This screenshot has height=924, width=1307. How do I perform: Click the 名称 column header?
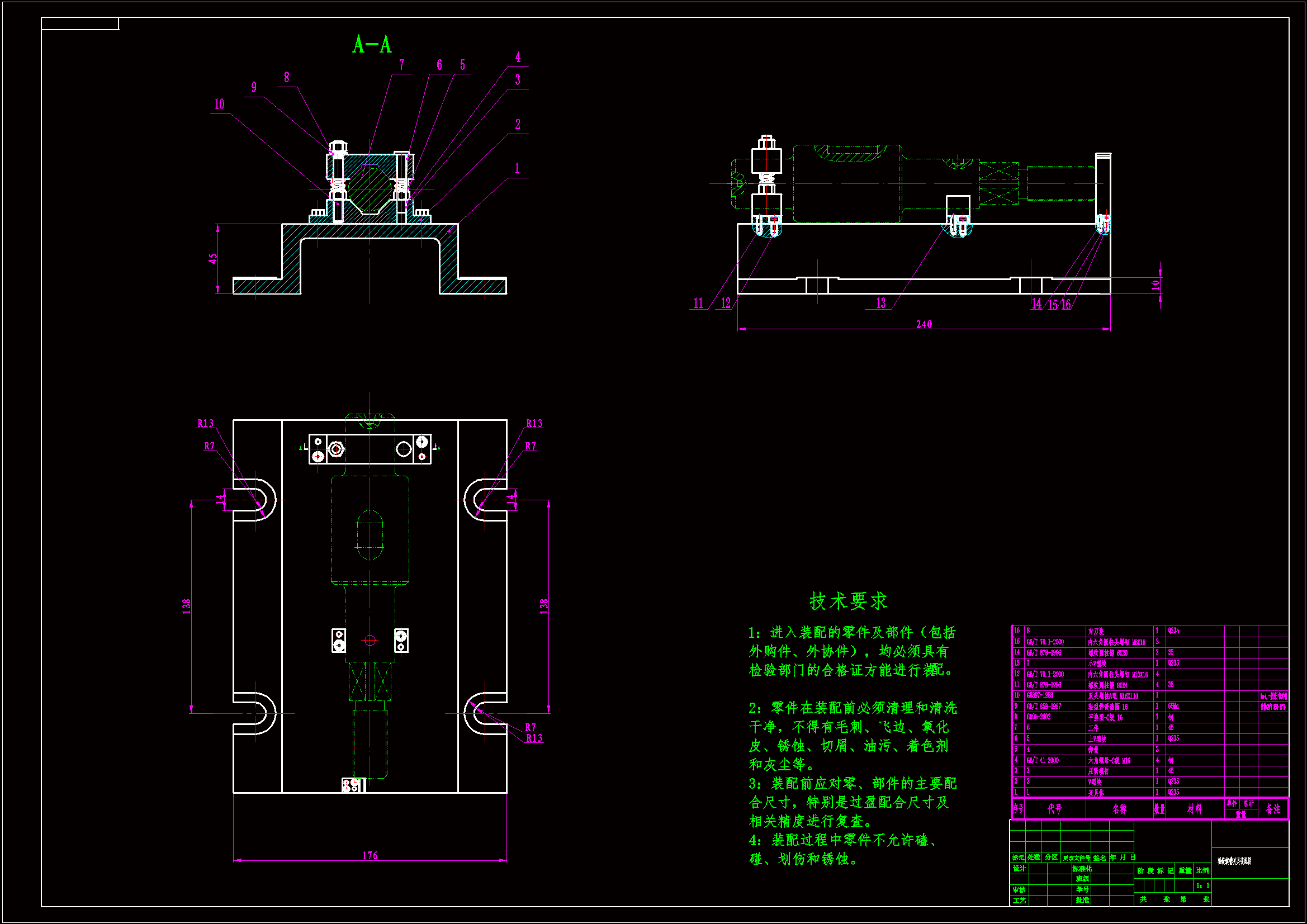click(x=1119, y=809)
